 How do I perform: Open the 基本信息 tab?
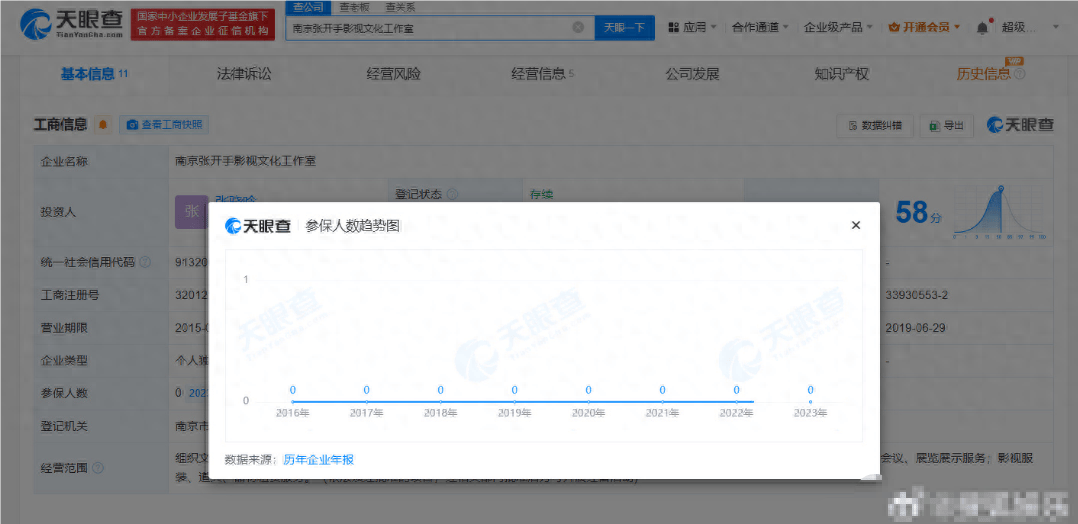coord(94,74)
